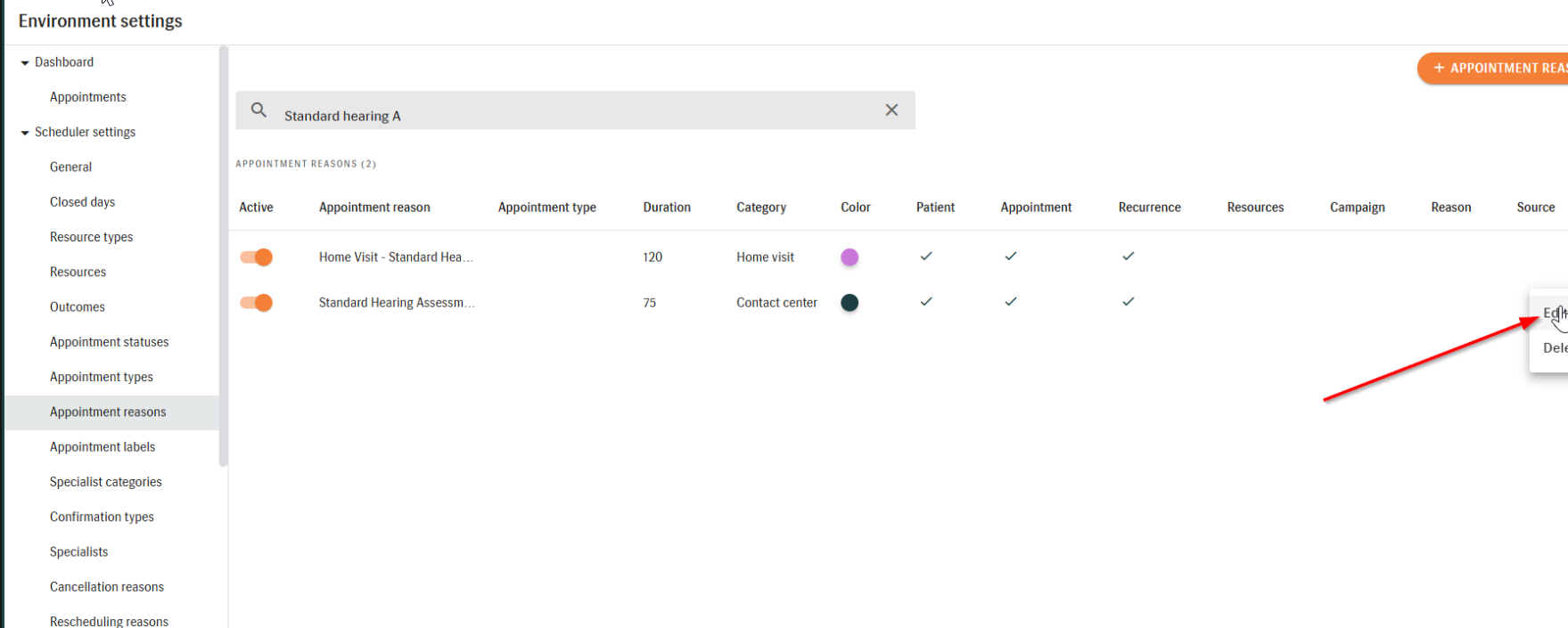Click Patient checkmark in Standard Hearing Assessment row

click(x=926, y=302)
